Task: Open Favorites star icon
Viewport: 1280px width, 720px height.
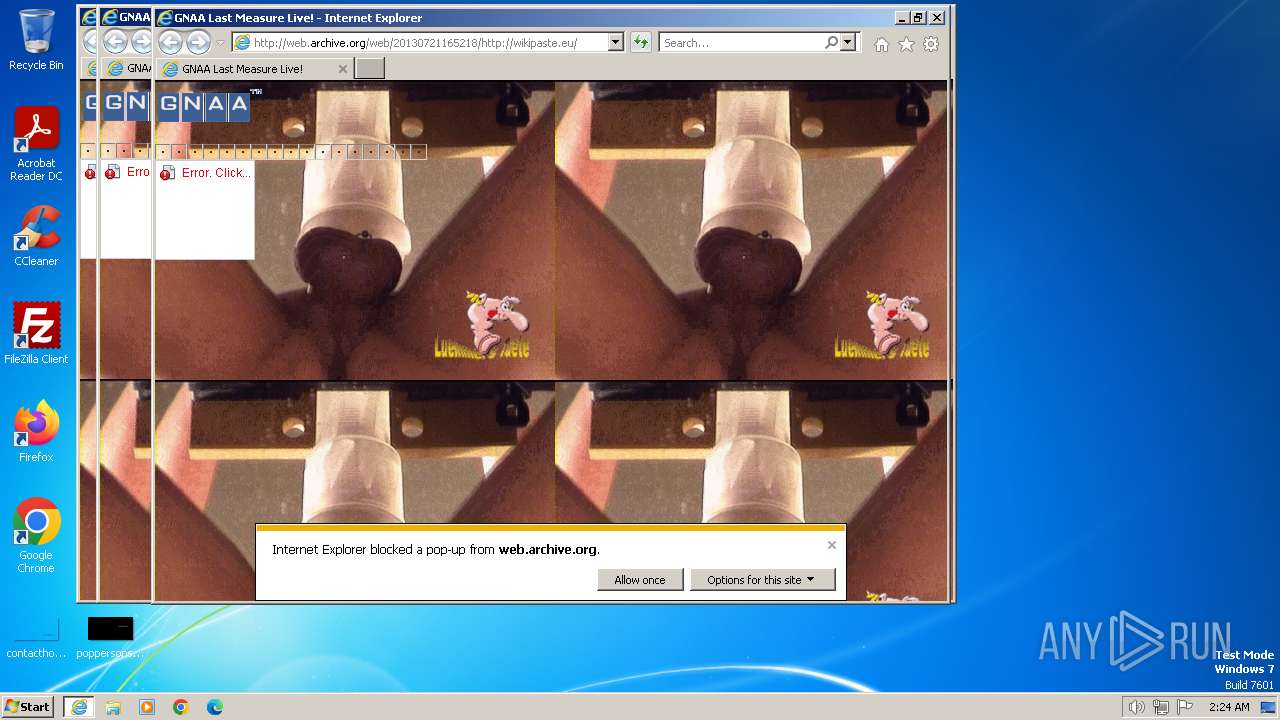Action: 906,44
